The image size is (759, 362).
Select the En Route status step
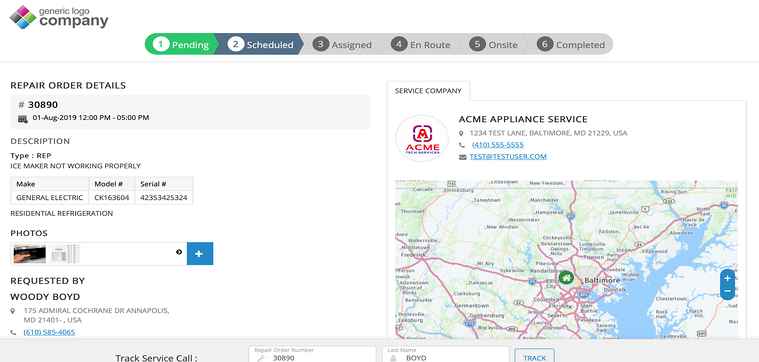coord(421,45)
